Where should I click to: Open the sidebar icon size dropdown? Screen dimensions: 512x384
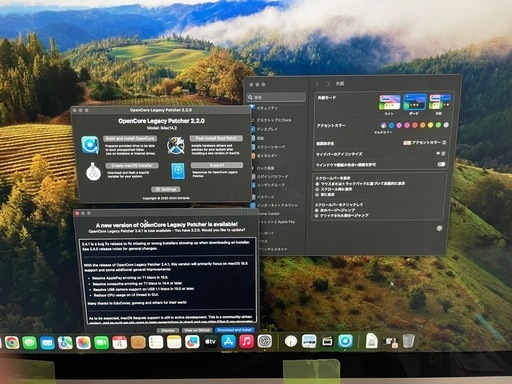[440, 154]
